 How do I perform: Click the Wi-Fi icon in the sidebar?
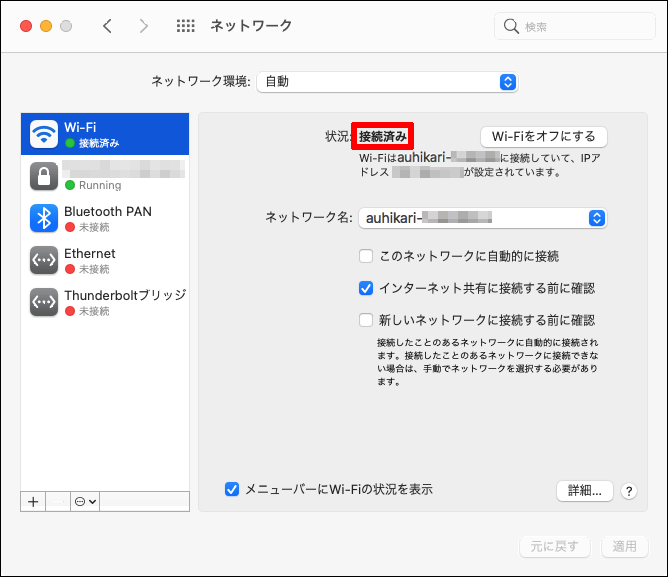(44, 134)
